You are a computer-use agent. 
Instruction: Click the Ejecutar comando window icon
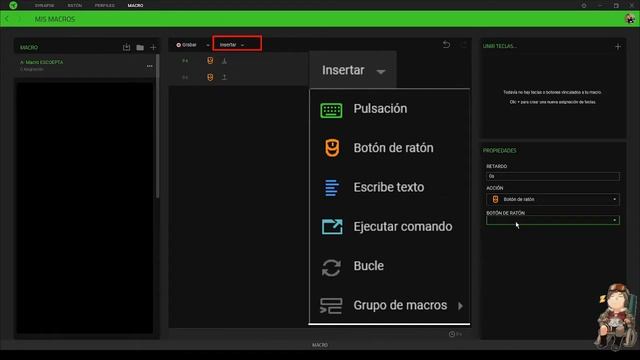pos(332,227)
